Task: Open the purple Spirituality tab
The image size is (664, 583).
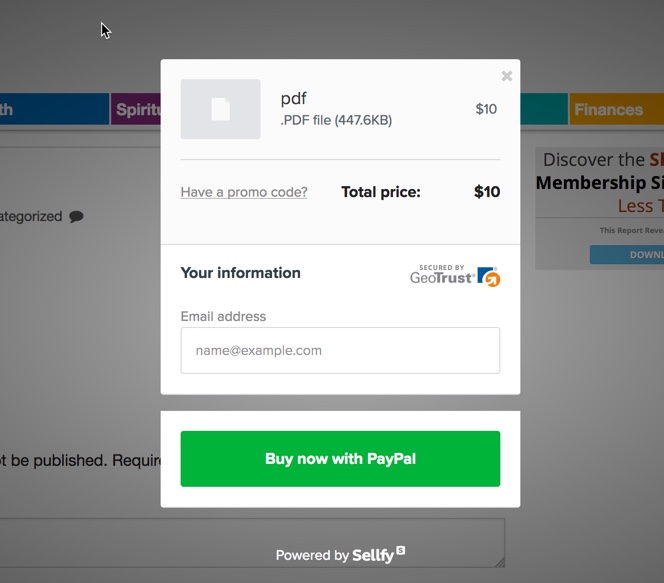Action: (x=136, y=109)
